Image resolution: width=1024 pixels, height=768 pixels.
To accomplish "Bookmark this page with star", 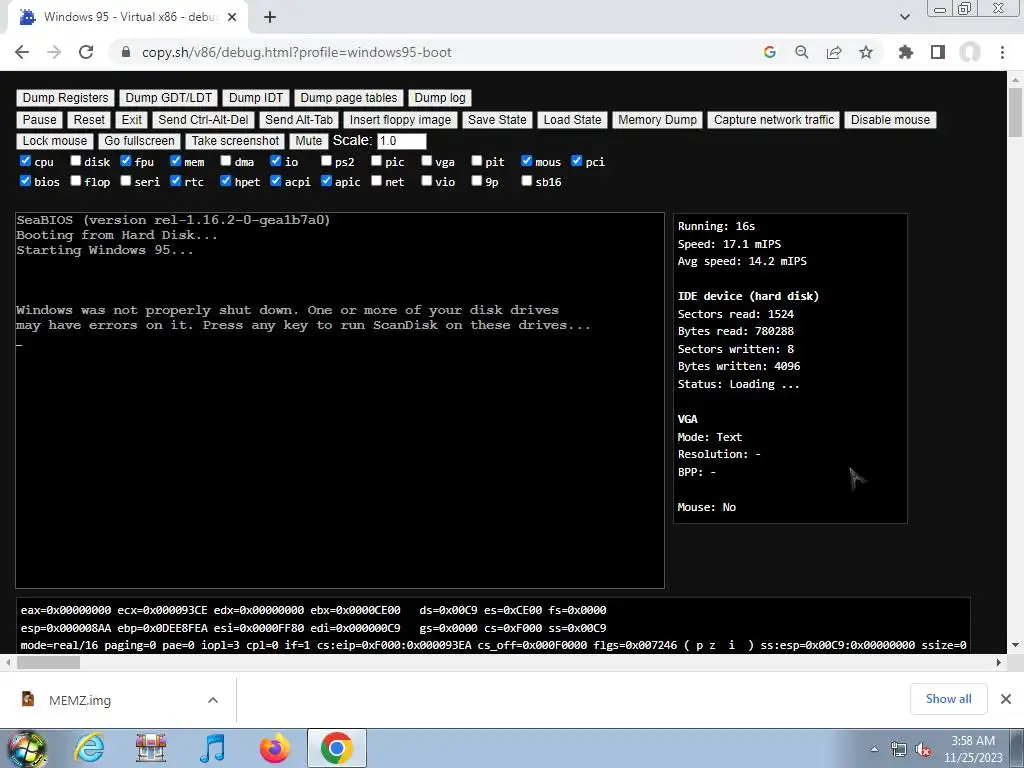I will click(866, 52).
